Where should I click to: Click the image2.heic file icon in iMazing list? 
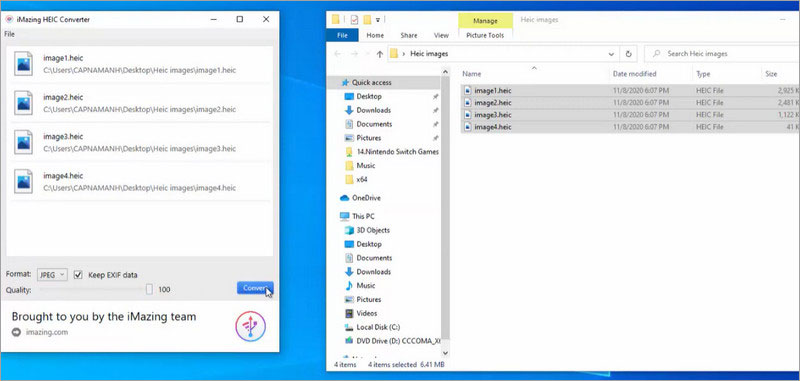[x=23, y=103]
